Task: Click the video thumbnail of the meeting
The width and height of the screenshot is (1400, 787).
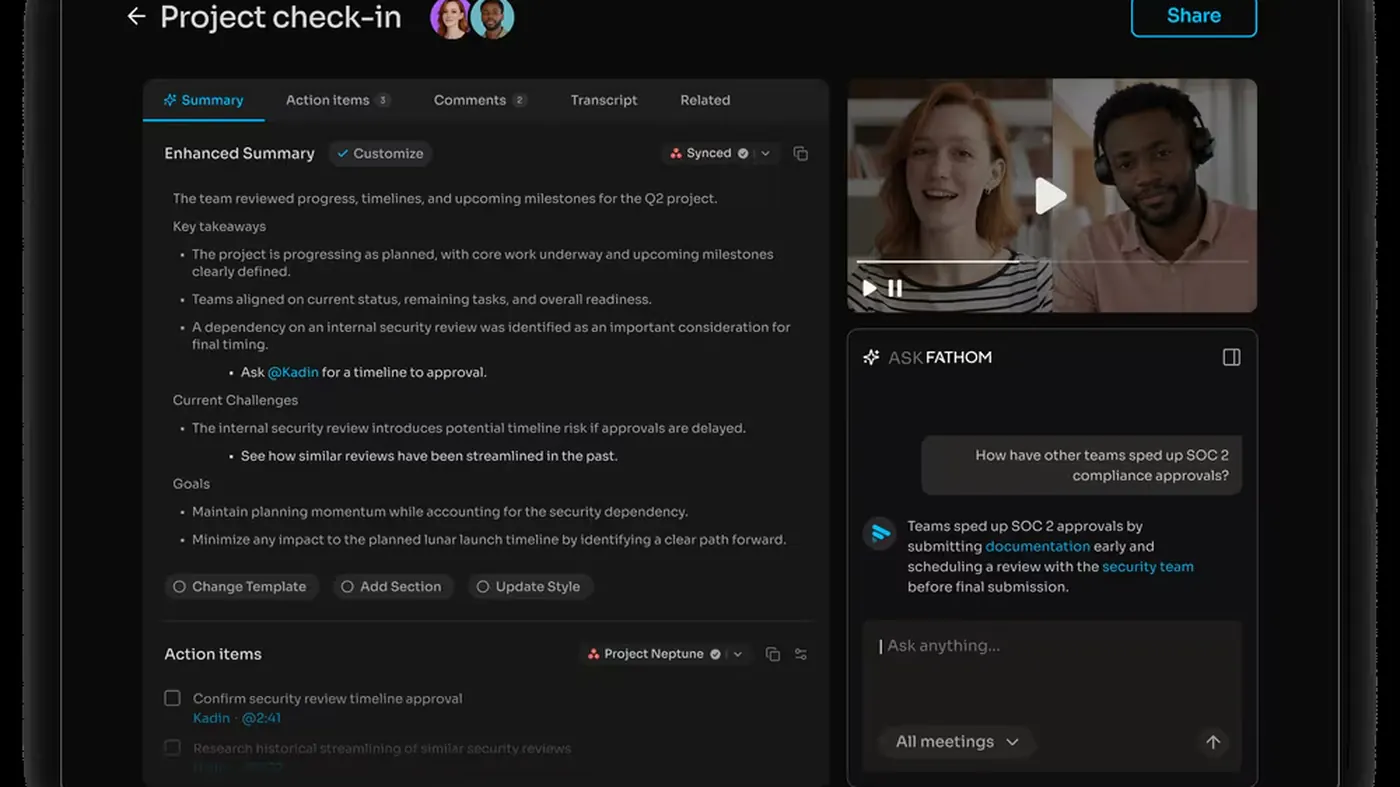Action: (1052, 196)
